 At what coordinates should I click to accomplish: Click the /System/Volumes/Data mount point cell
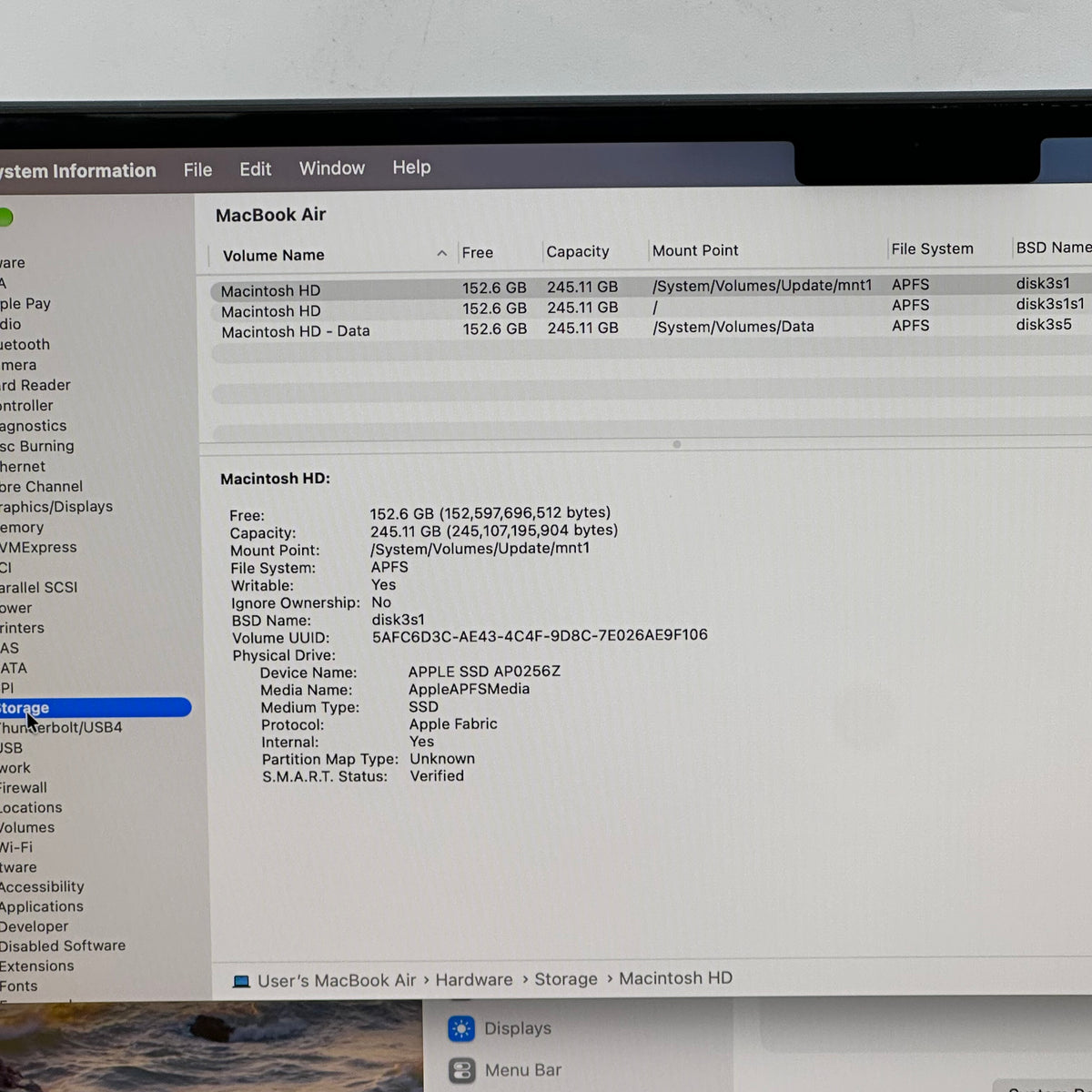coord(733,327)
